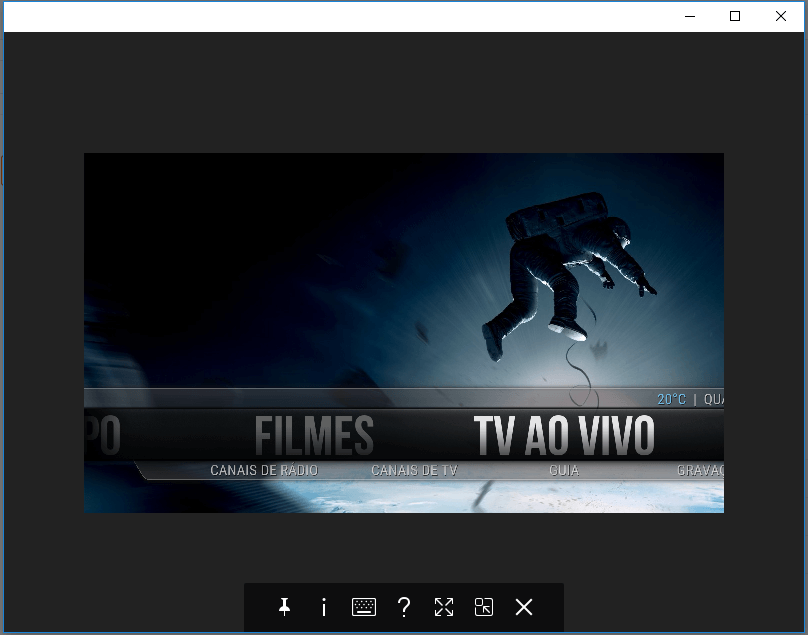Minimize the viewer window

[690, 16]
